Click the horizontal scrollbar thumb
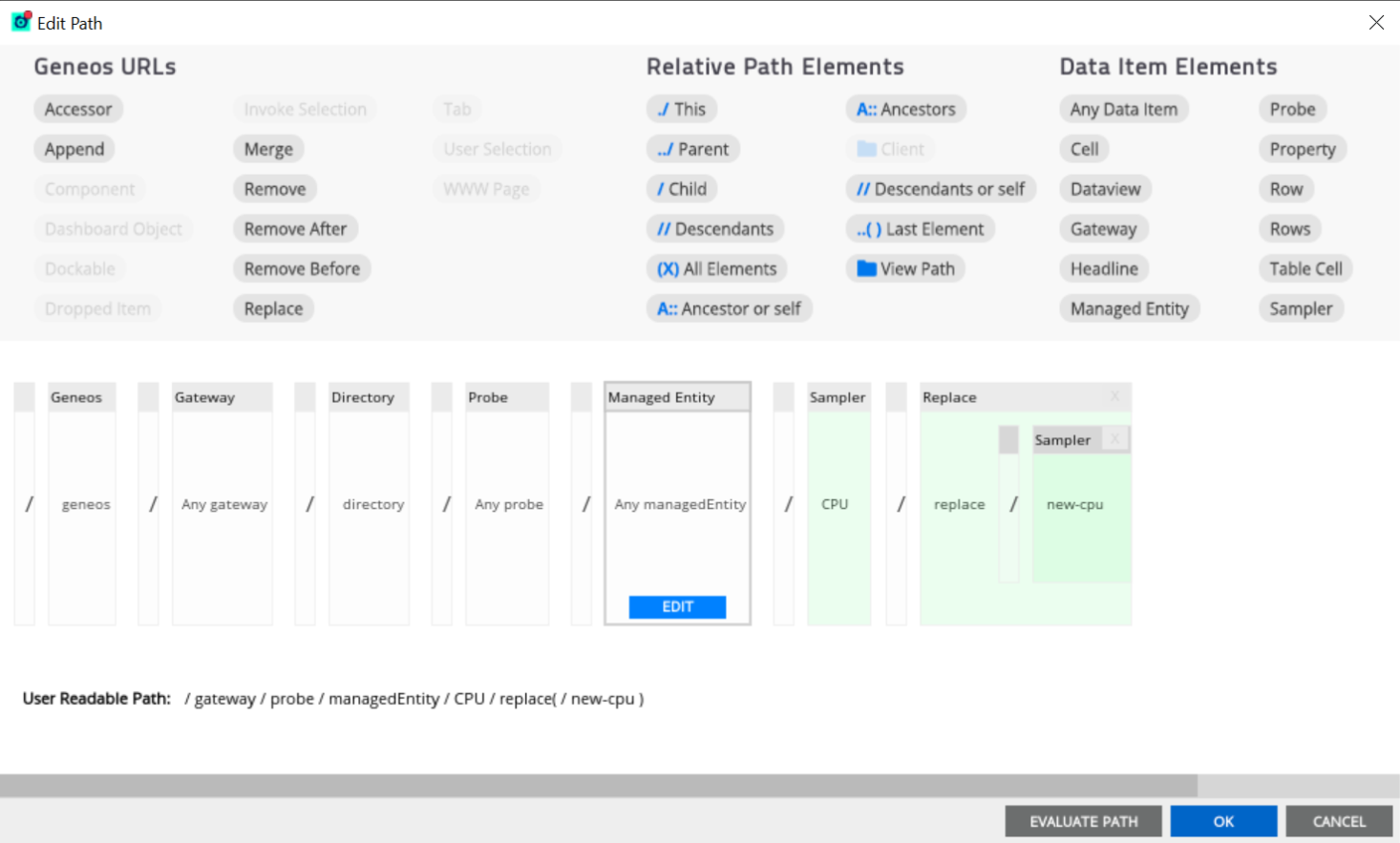The image size is (1400, 843). (599, 785)
